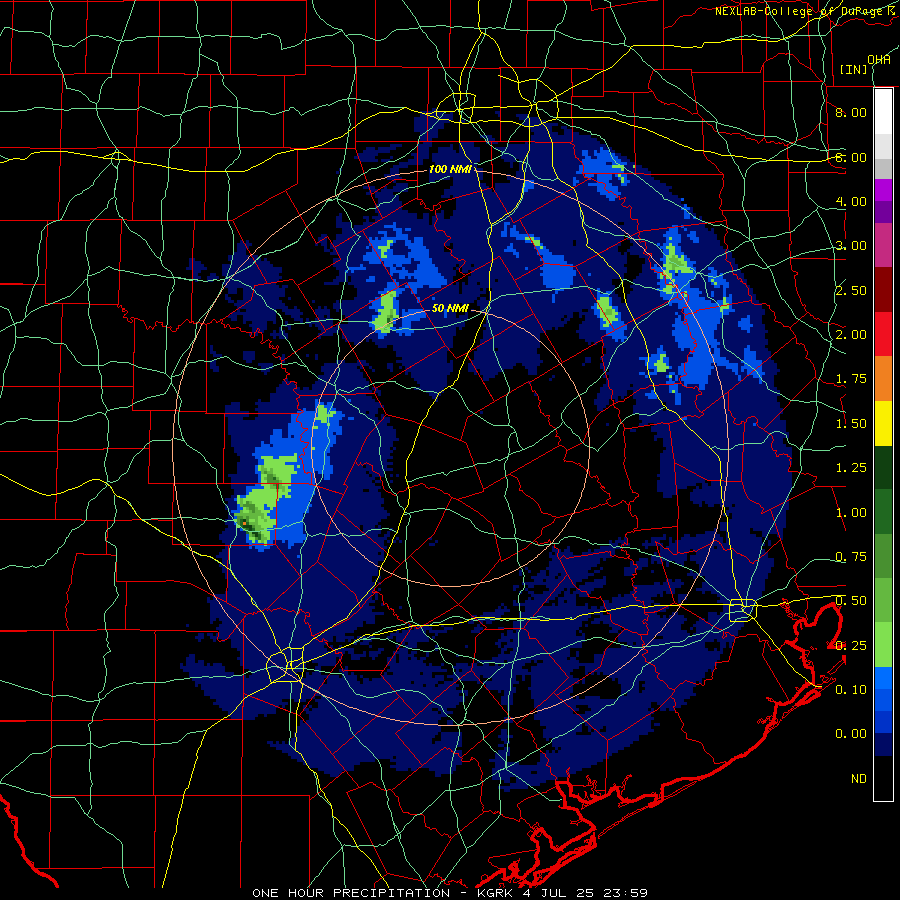Click the '0.10' legend value
This screenshot has width=900, height=900.
click(x=851, y=690)
